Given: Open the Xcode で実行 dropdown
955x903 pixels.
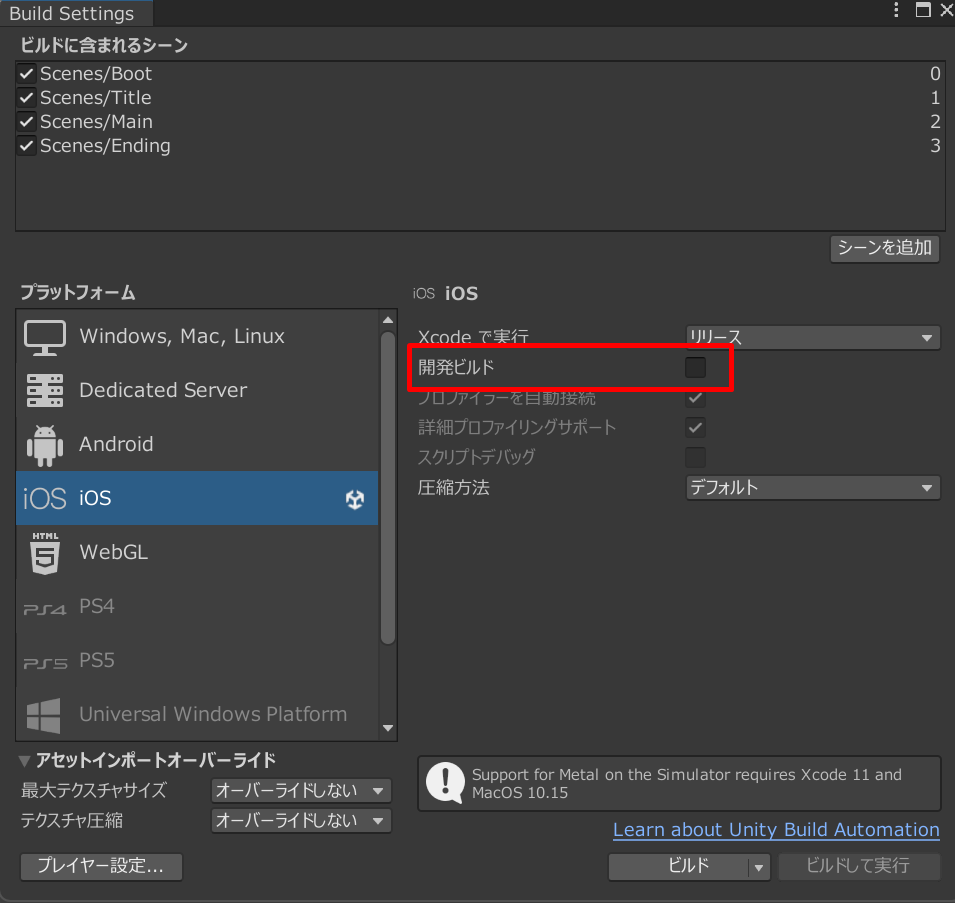Looking at the screenshot, I should coord(812,338).
